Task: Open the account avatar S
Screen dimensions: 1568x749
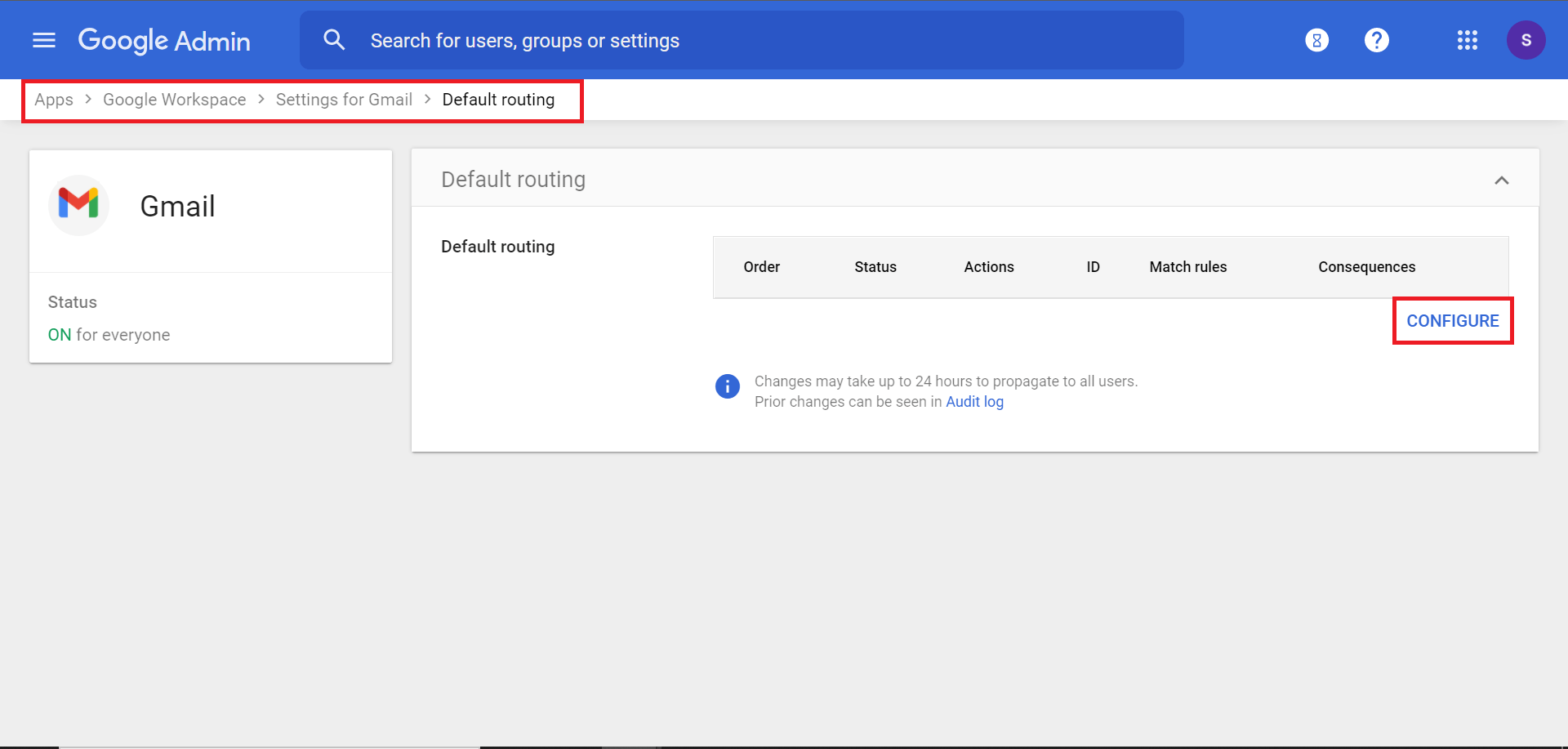Action: pos(1526,40)
